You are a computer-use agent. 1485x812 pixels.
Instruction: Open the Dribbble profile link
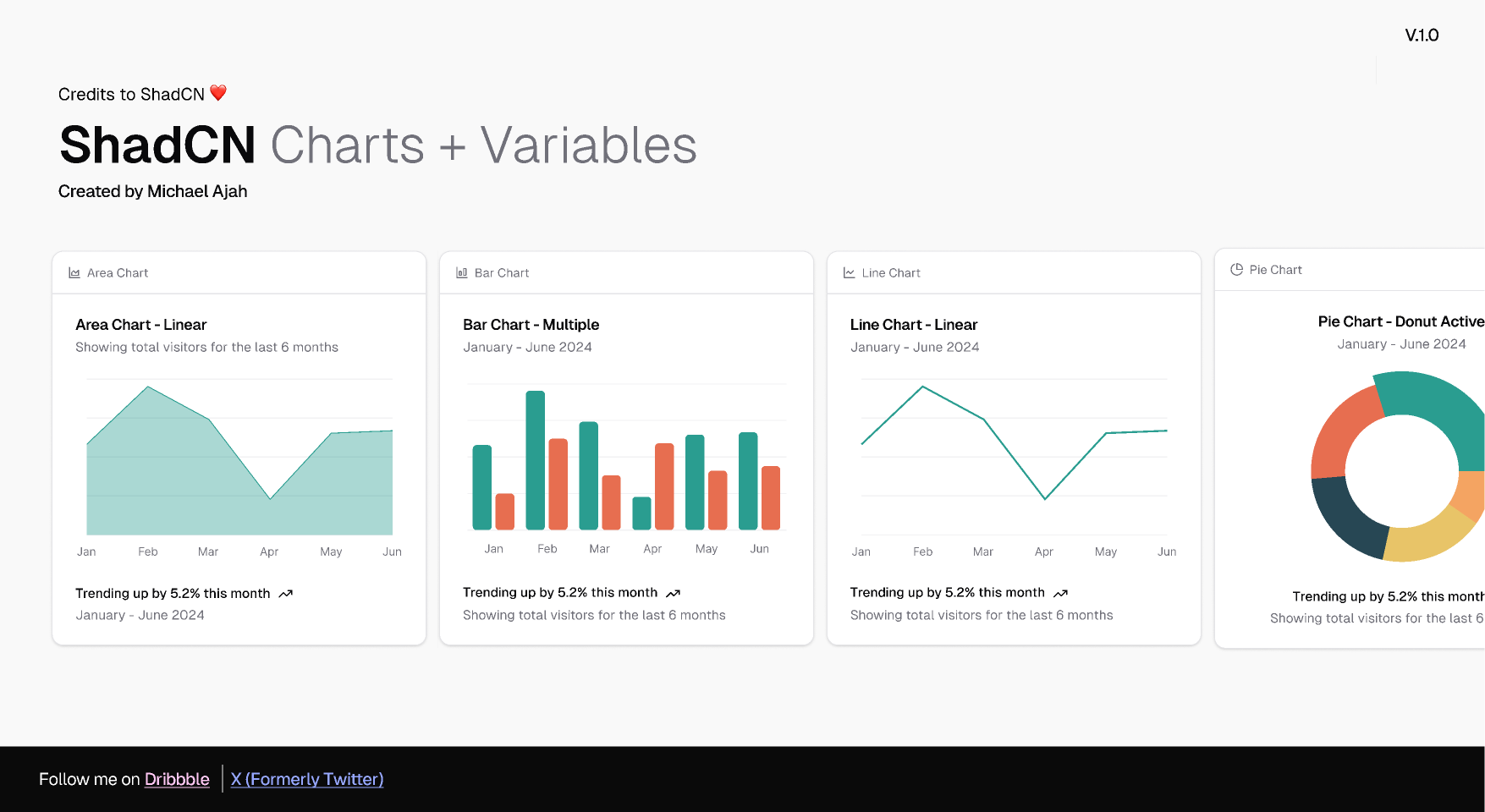point(177,779)
